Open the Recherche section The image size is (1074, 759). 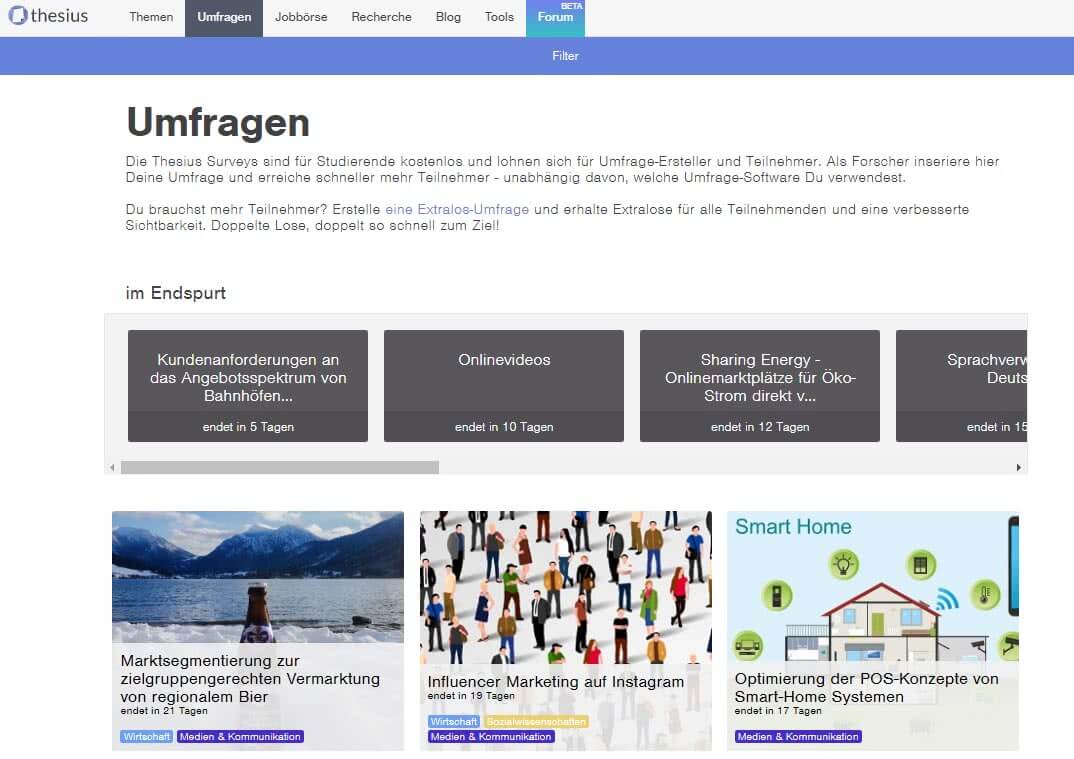pos(381,17)
